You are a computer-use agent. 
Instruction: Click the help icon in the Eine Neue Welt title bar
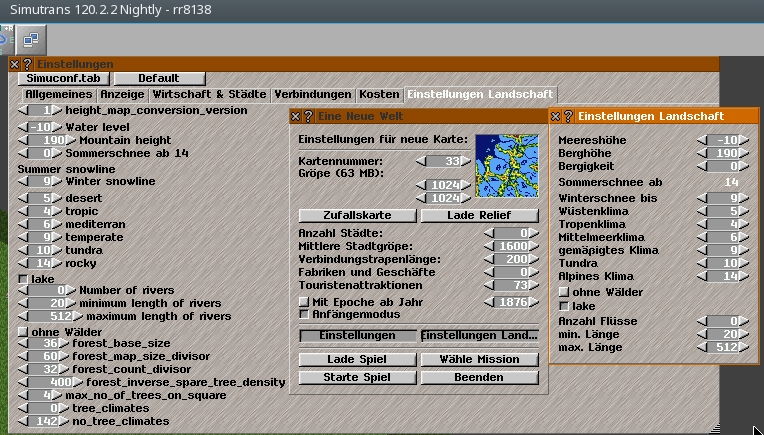tap(308, 117)
